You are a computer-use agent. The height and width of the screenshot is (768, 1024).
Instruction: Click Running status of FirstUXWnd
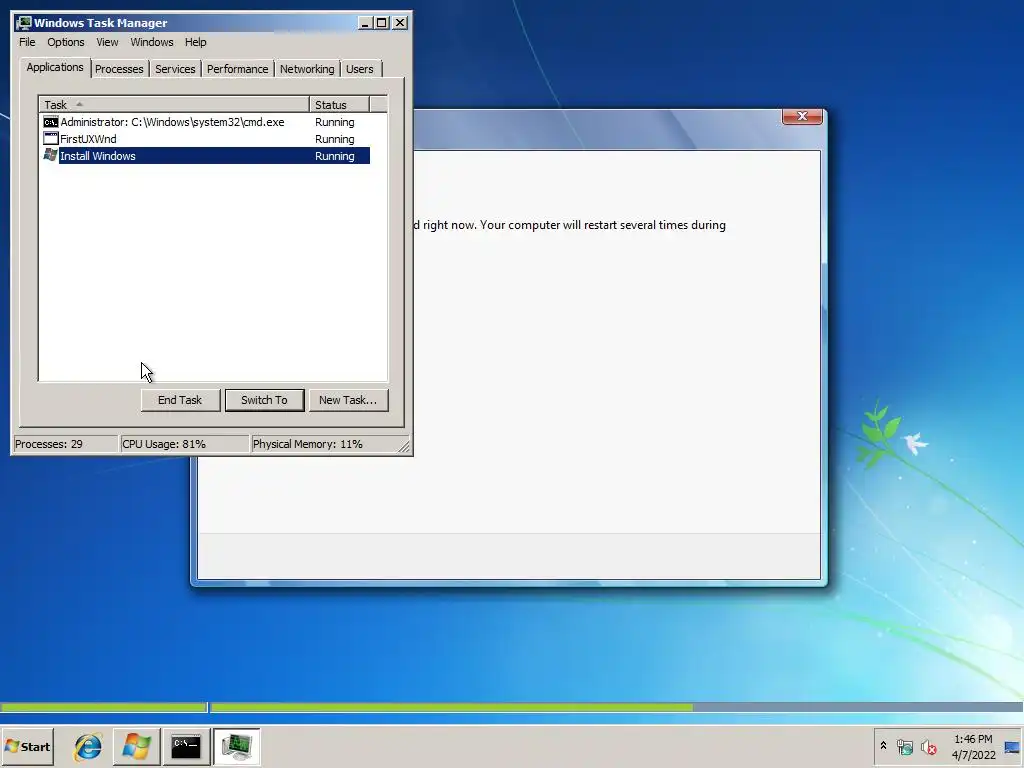334,139
